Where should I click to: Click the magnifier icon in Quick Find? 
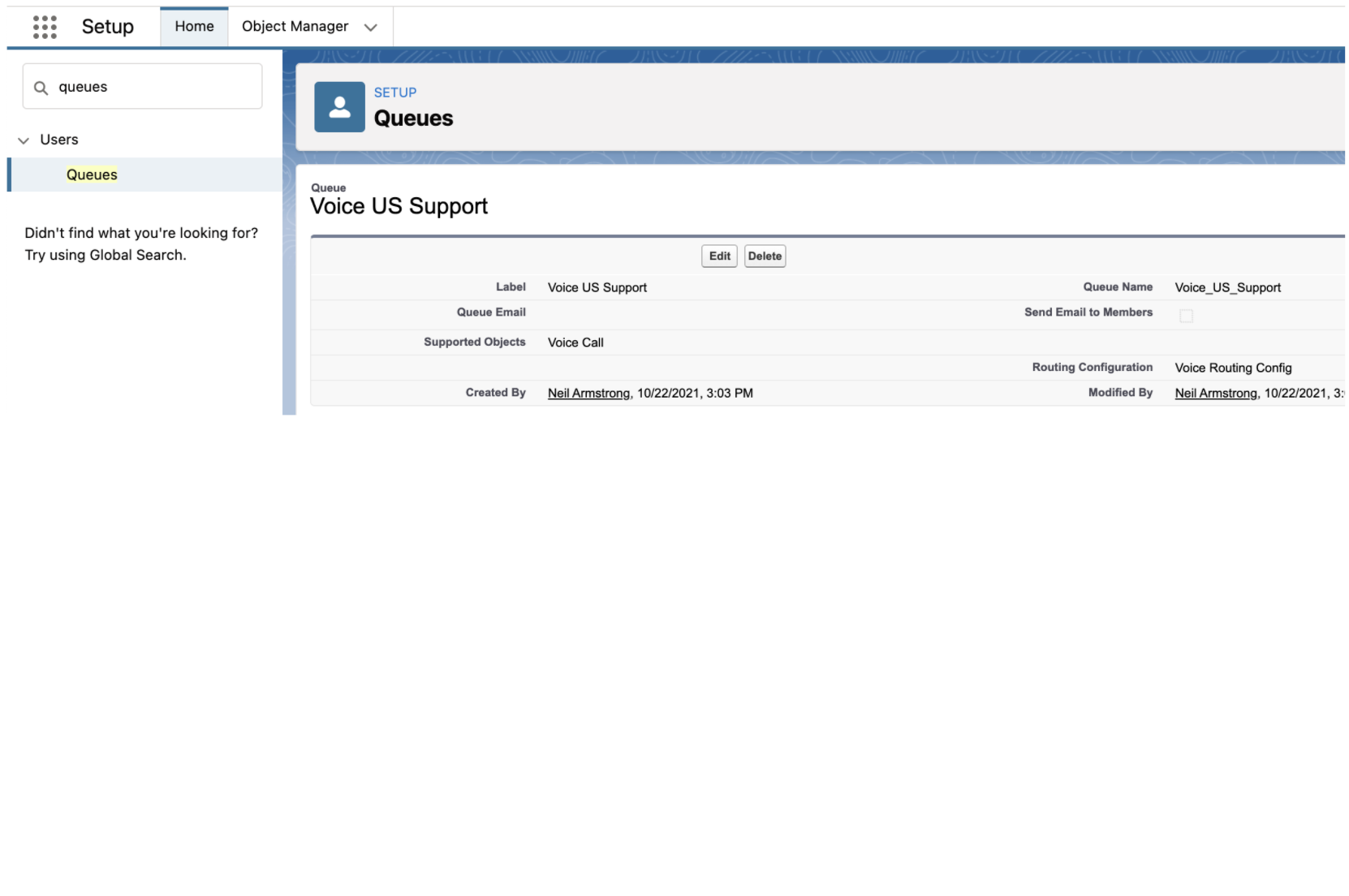[x=41, y=86]
